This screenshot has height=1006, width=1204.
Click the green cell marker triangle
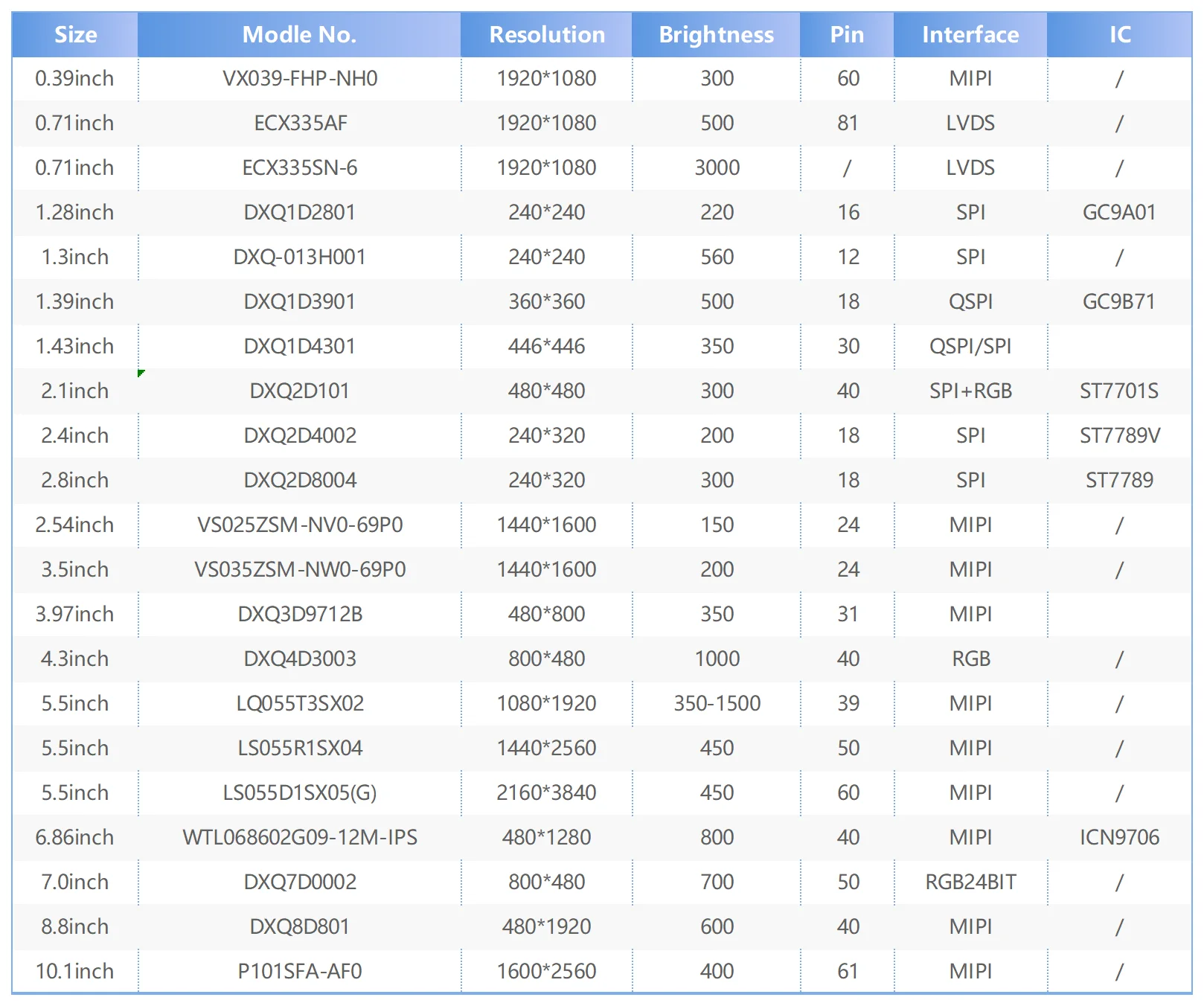141,373
